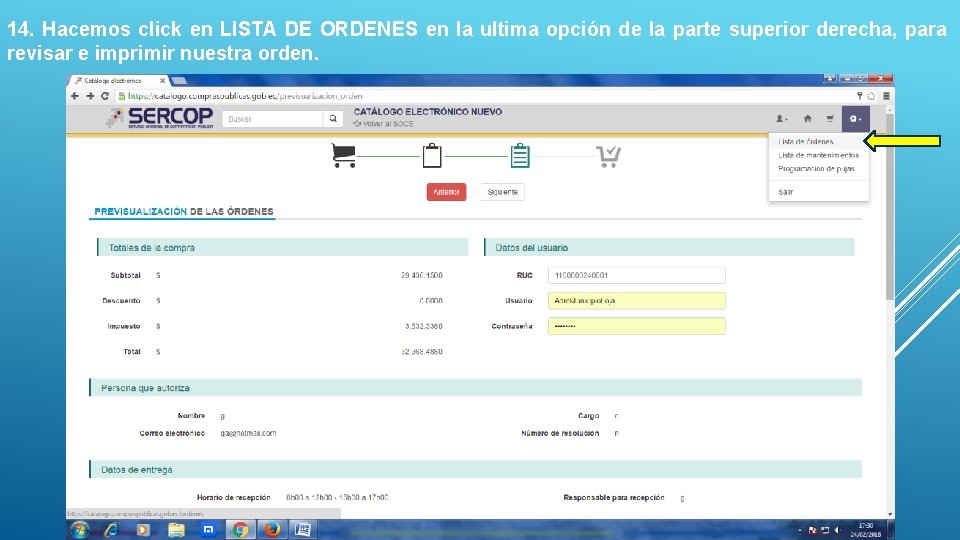Click the Impuesto value 3,532.3380

pyautogui.click(x=424, y=326)
